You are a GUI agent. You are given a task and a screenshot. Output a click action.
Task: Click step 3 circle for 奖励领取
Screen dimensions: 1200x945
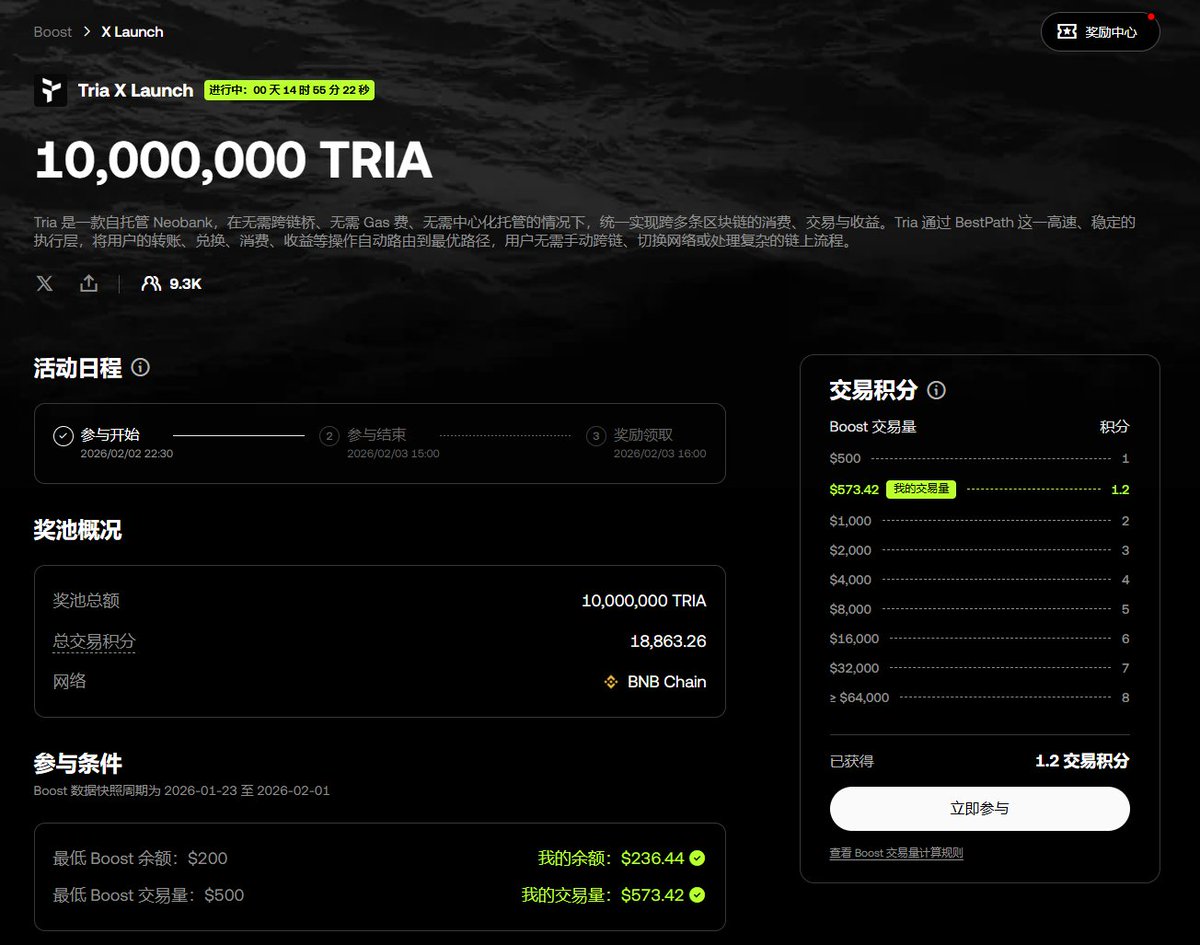pos(596,436)
